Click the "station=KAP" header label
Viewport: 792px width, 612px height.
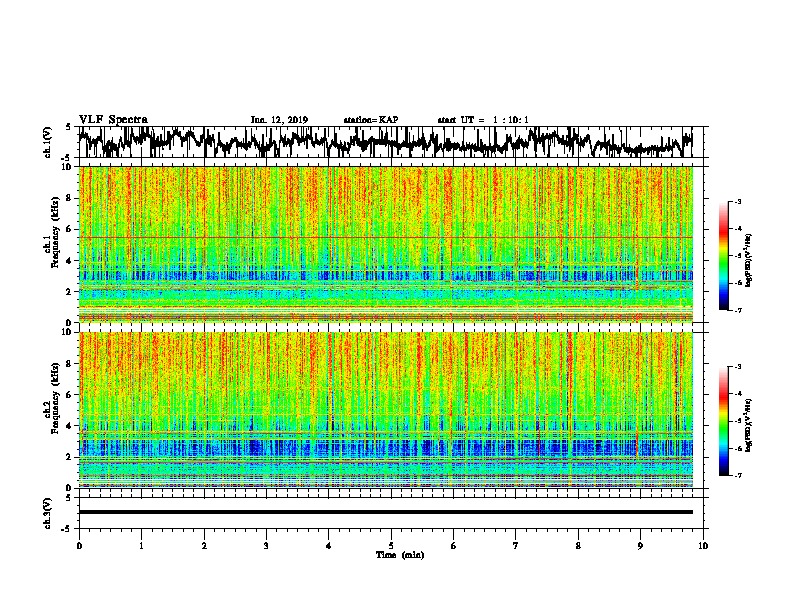(371, 120)
